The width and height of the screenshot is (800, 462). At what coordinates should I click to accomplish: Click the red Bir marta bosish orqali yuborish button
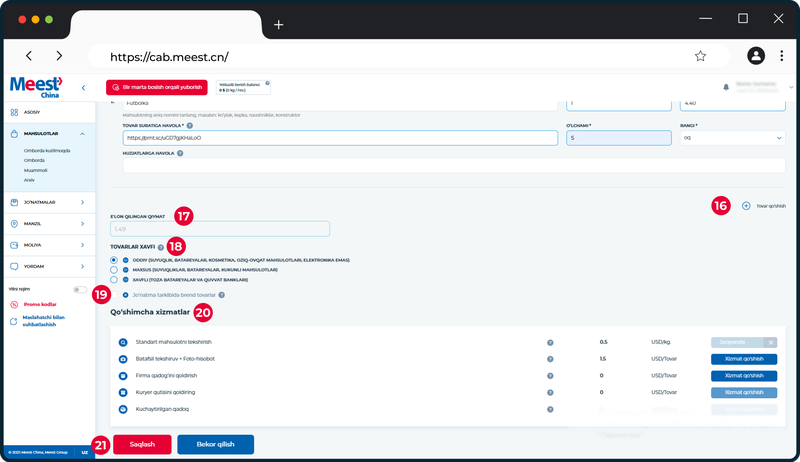tap(157, 87)
